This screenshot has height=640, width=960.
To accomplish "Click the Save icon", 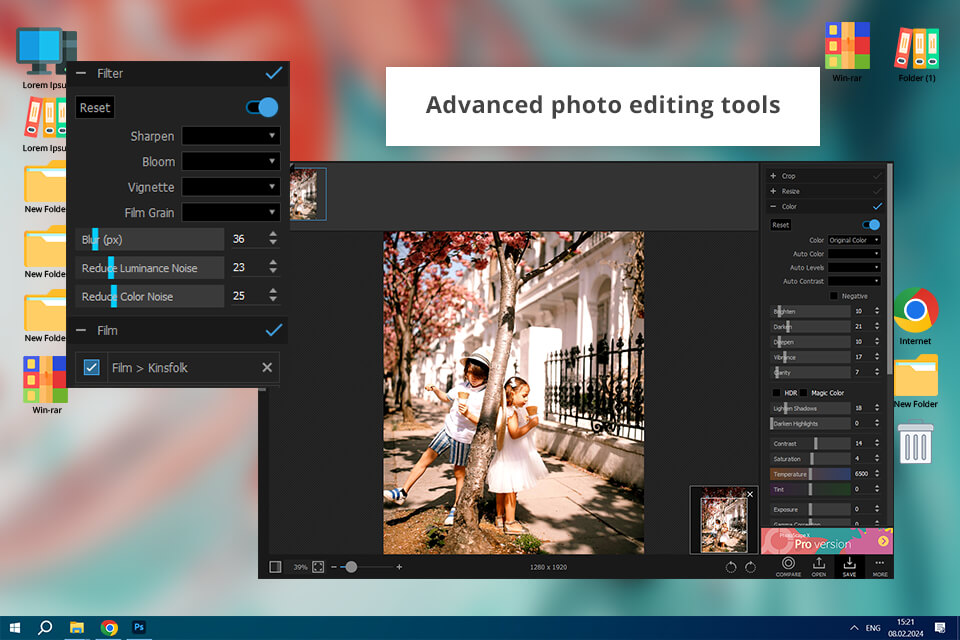I will pyautogui.click(x=849, y=565).
